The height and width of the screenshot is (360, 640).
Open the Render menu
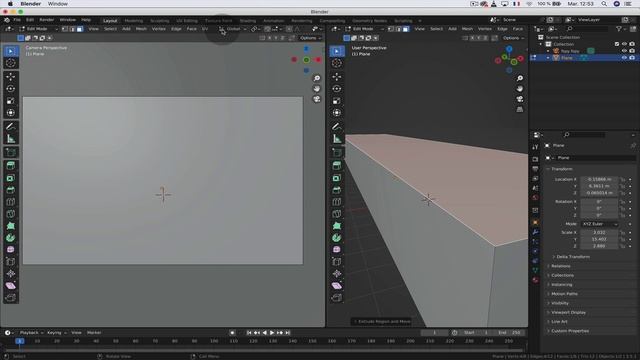pyautogui.click(x=47, y=20)
